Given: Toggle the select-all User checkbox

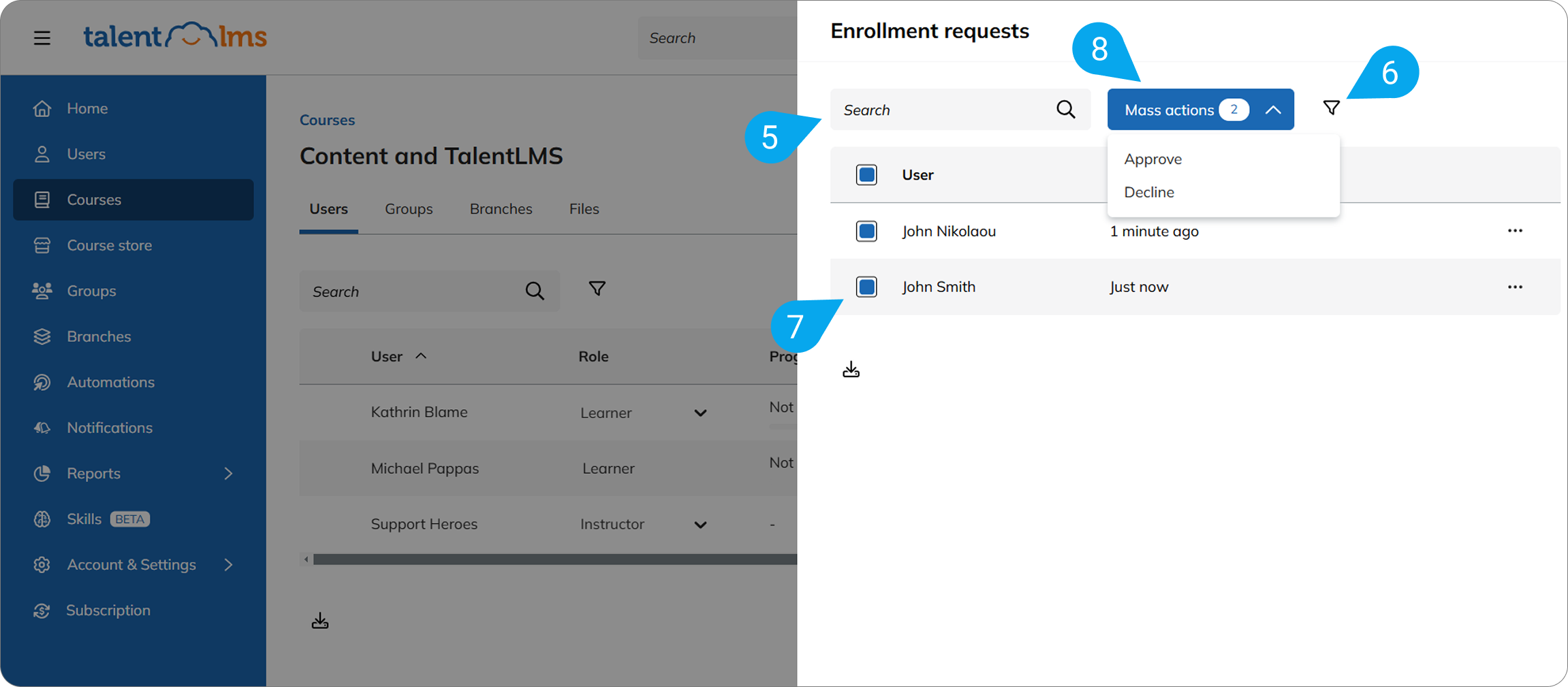Looking at the screenshot, I should coord(866,175).
